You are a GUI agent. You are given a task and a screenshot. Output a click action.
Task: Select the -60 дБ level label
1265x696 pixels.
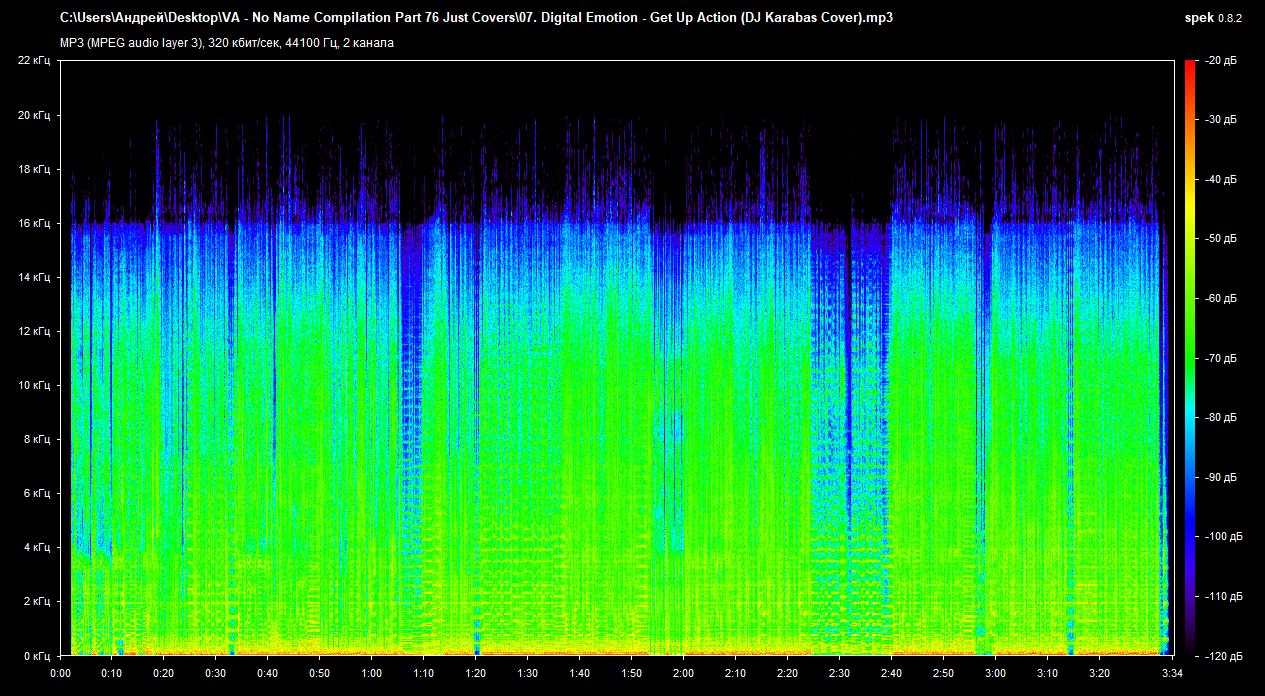click(x=1222, y=299)
